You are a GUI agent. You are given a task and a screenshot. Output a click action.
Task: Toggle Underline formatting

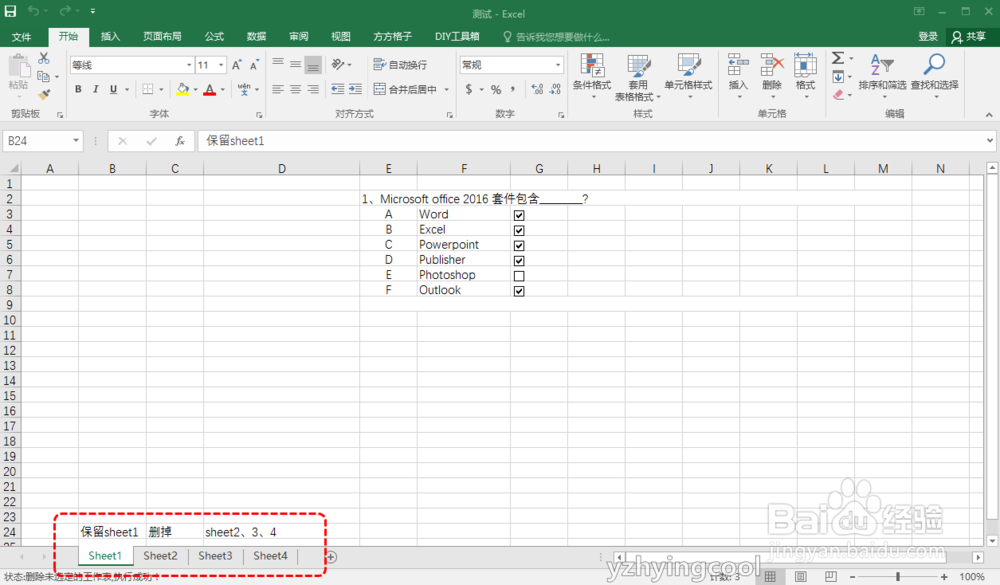[x=113, y=89]
